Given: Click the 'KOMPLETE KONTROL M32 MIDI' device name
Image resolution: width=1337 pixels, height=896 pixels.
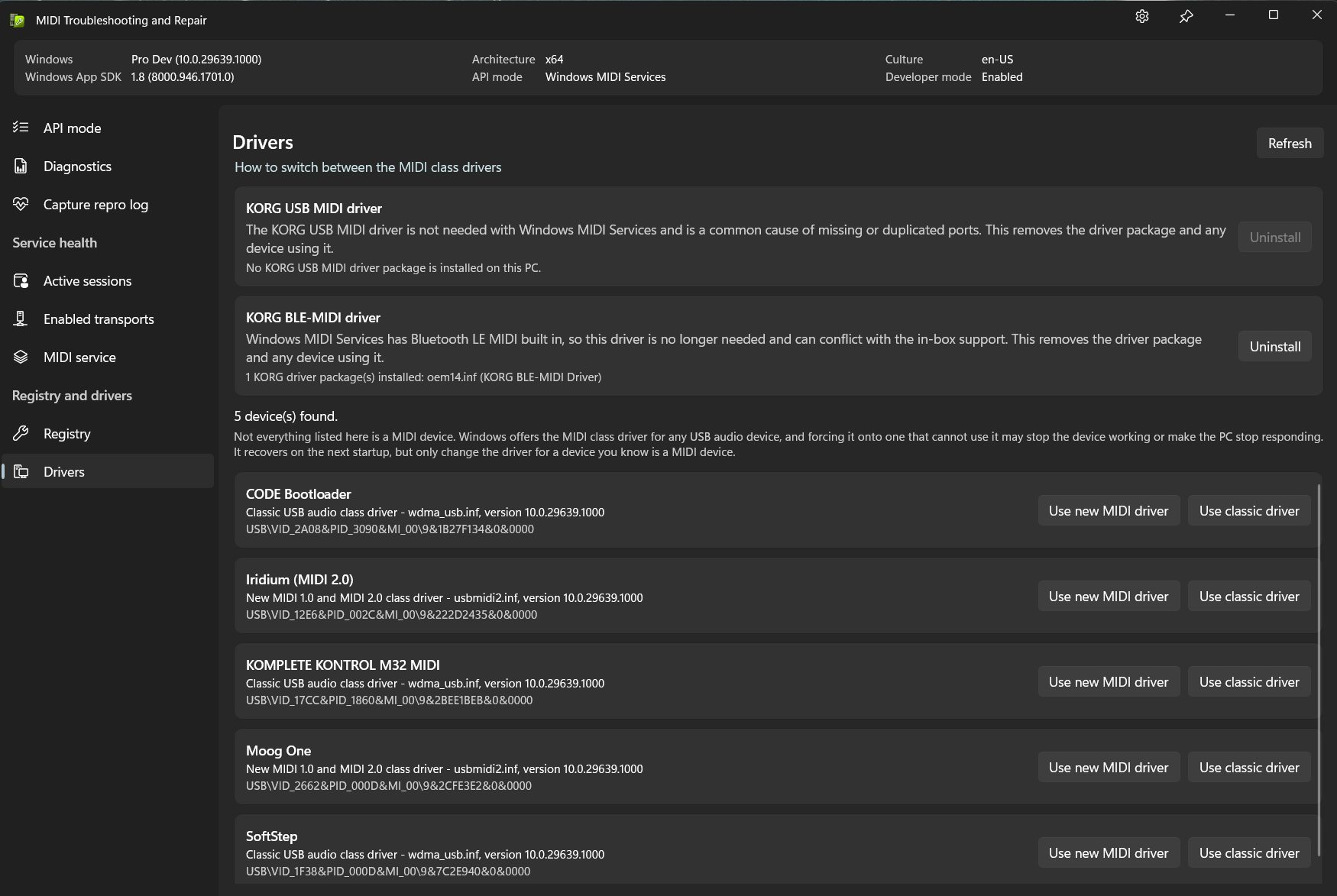Looking at the screenshot, I should point(343,665).
